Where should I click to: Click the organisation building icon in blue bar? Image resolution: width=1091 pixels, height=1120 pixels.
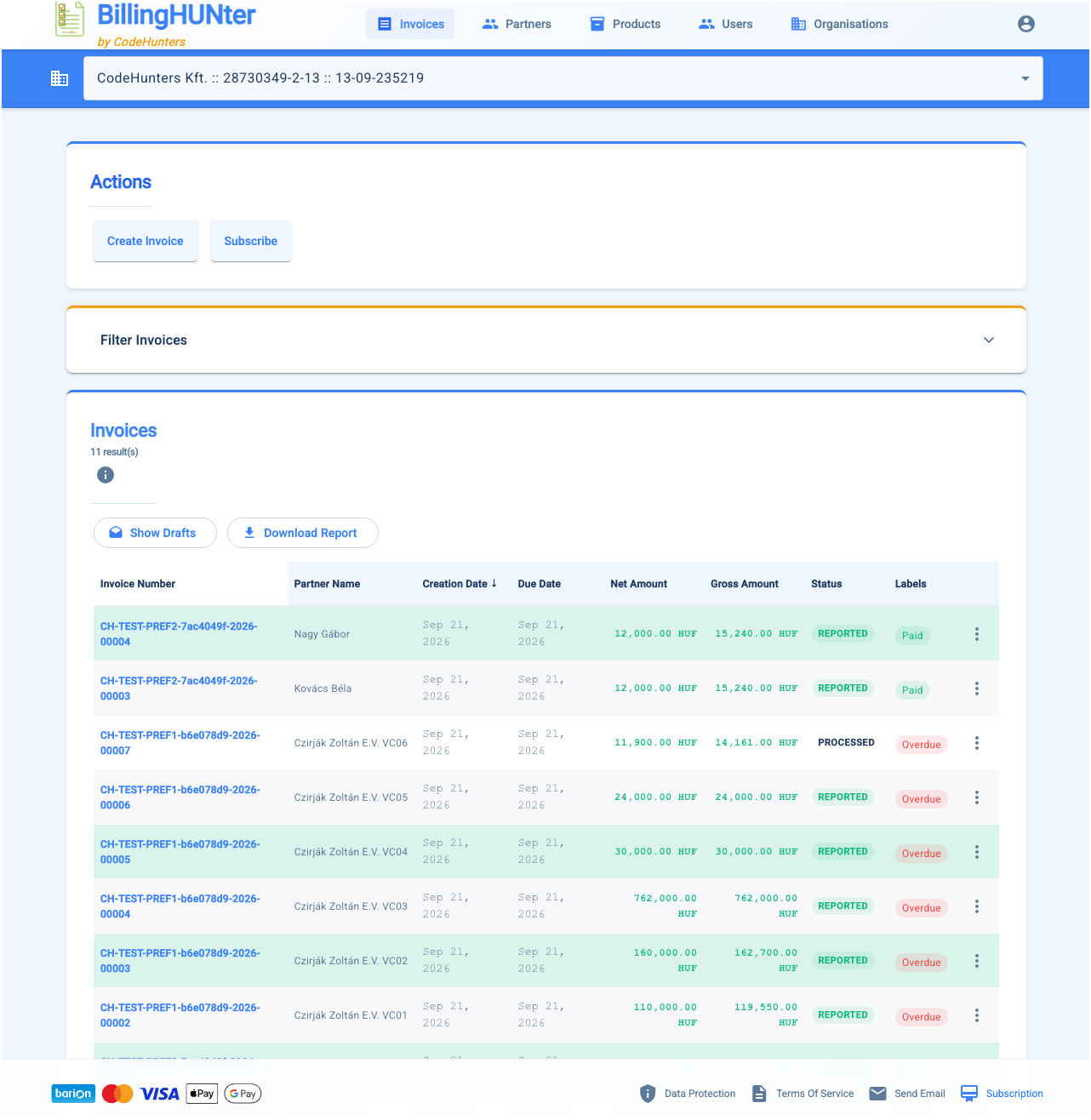coord(60,78)
